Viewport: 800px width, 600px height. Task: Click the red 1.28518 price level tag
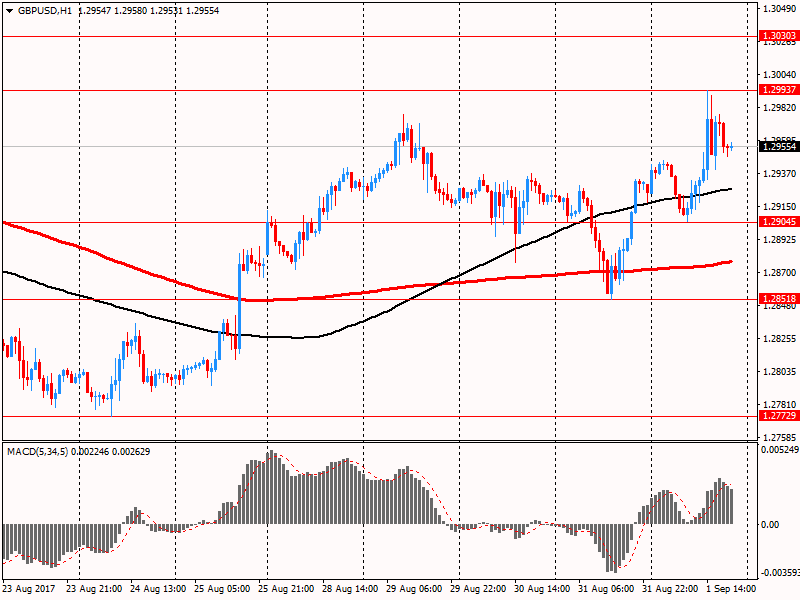tap(779, 298)
